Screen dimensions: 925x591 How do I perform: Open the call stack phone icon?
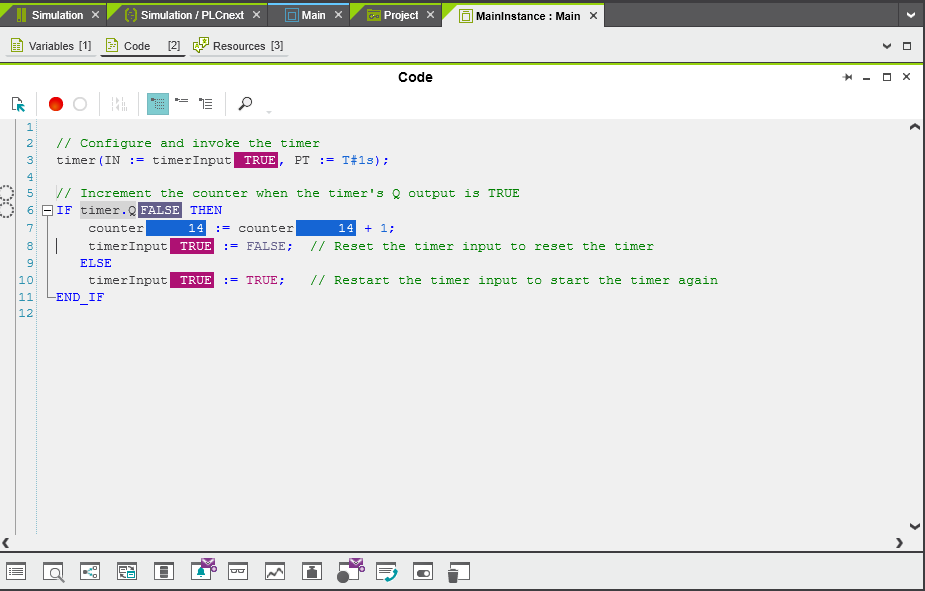387,572
